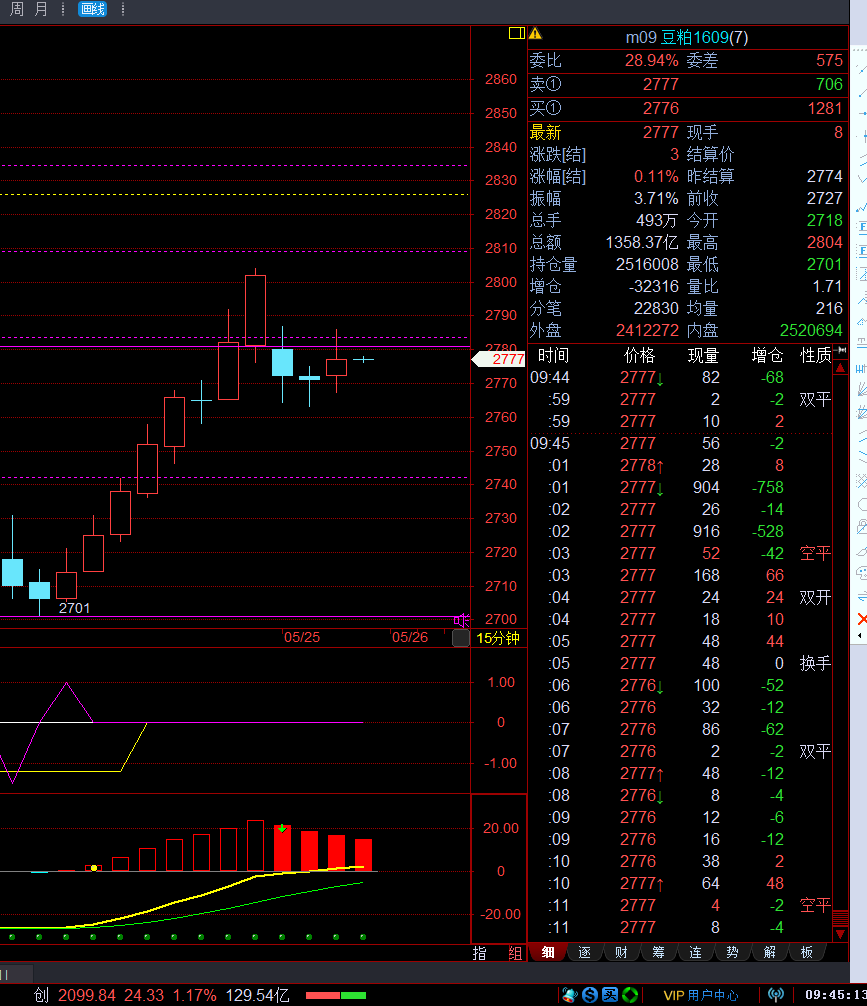Expand the small arrow below the red X

coord(861,636)
